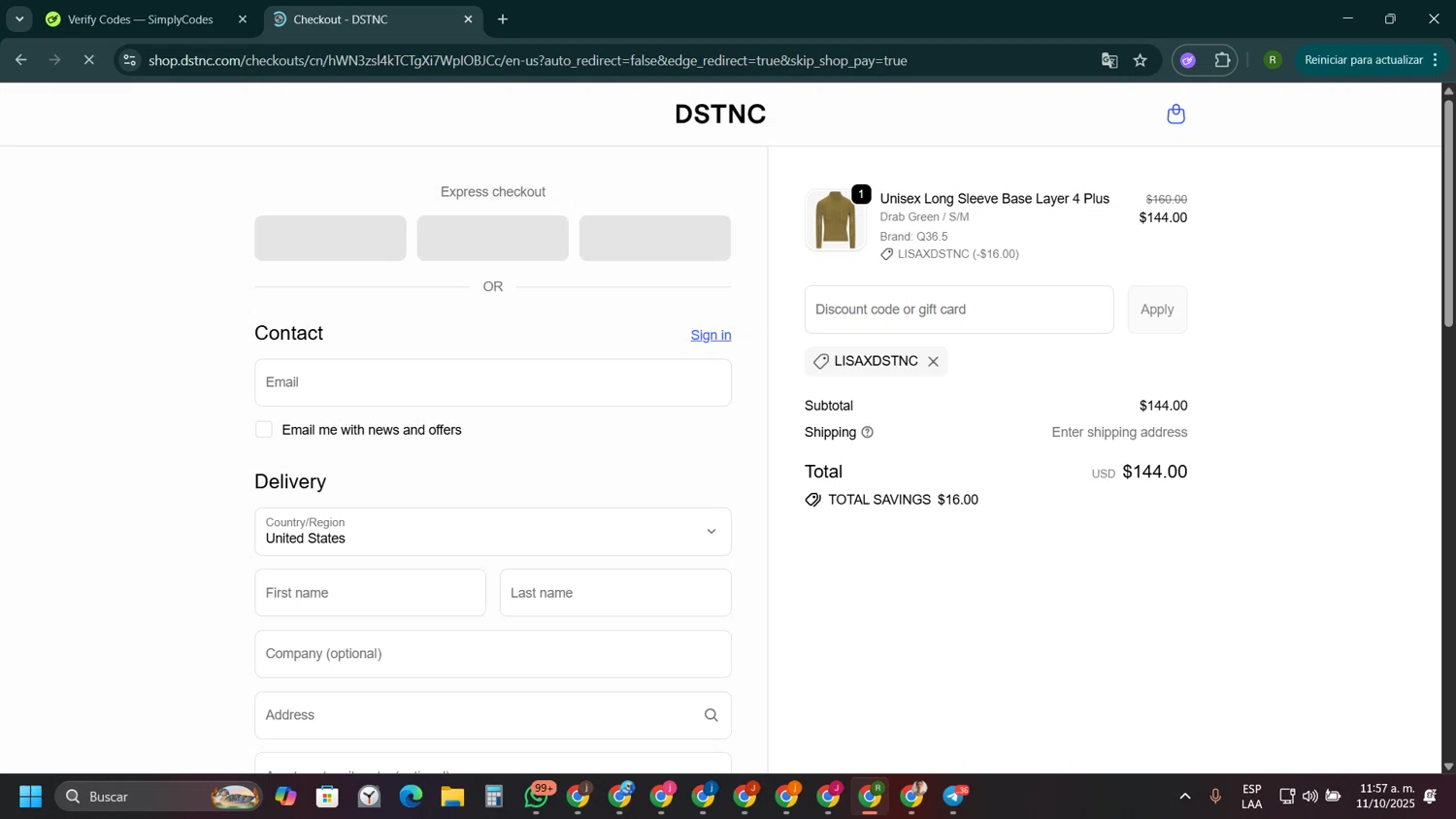Image resolution: width=1456 pixels, height=819 pixels.
Task: Toggle Email me with news and offers
Action: tap(264, 430)
